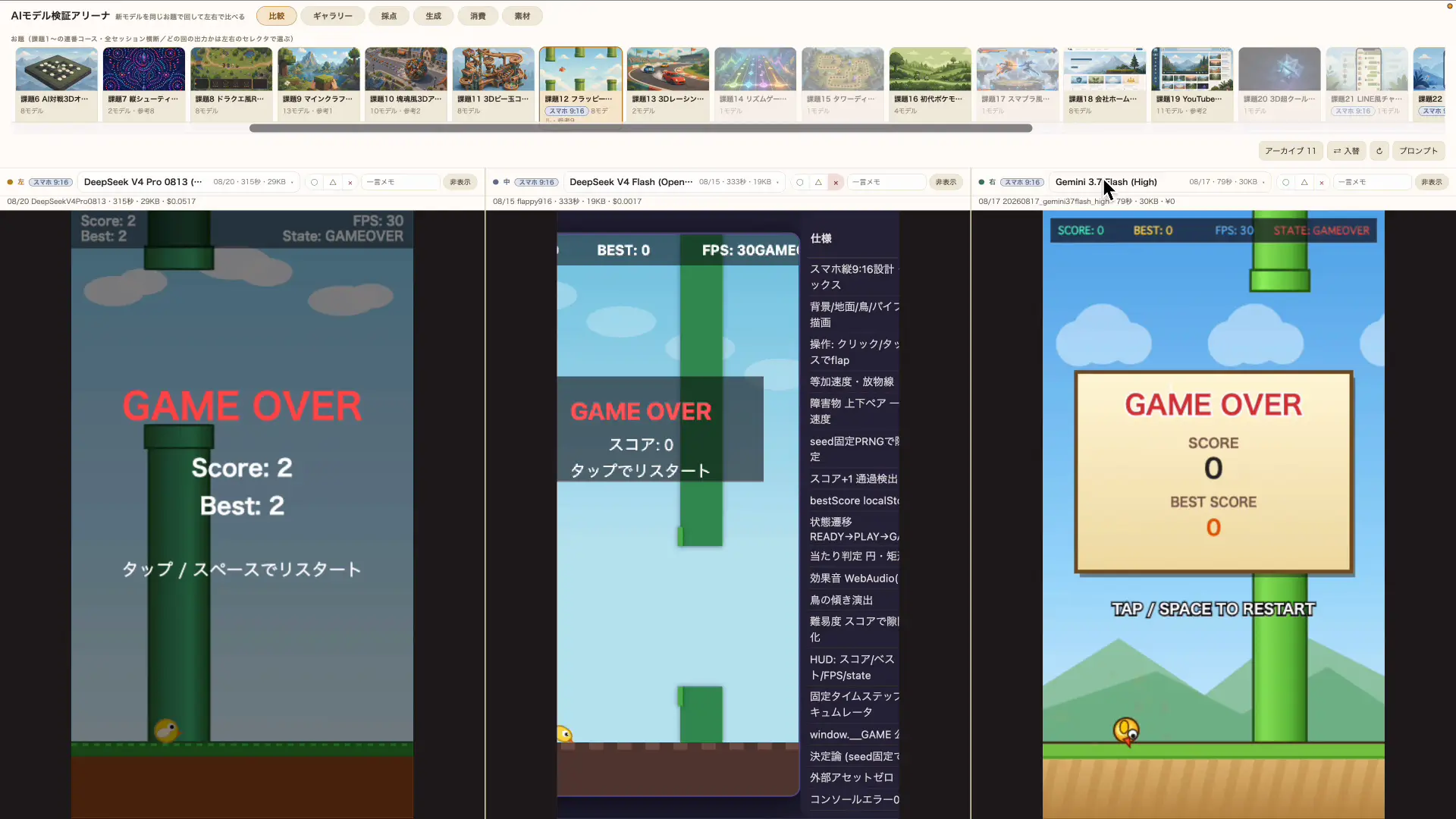Open the DeepSeek V4 Pro 0813 model selector

pyautogui.click(x=189, y=182)
